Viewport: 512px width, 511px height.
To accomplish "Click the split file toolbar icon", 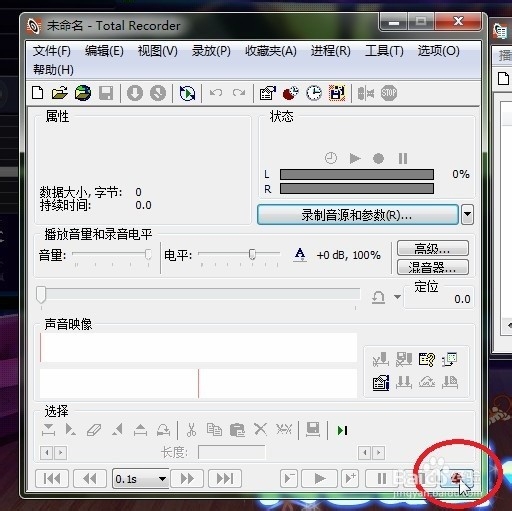I will [366, 93].
